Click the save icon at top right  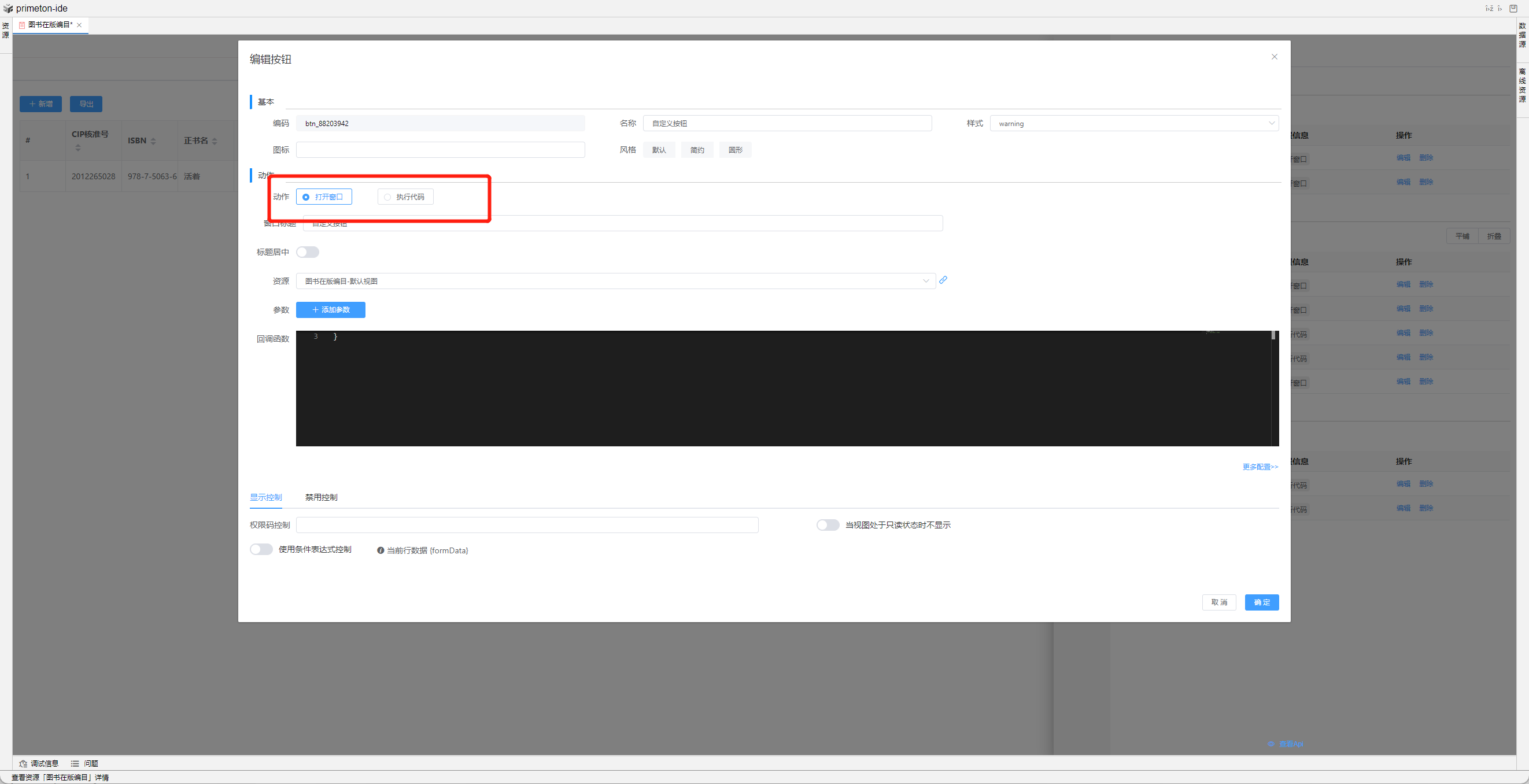click(1513, 8)
